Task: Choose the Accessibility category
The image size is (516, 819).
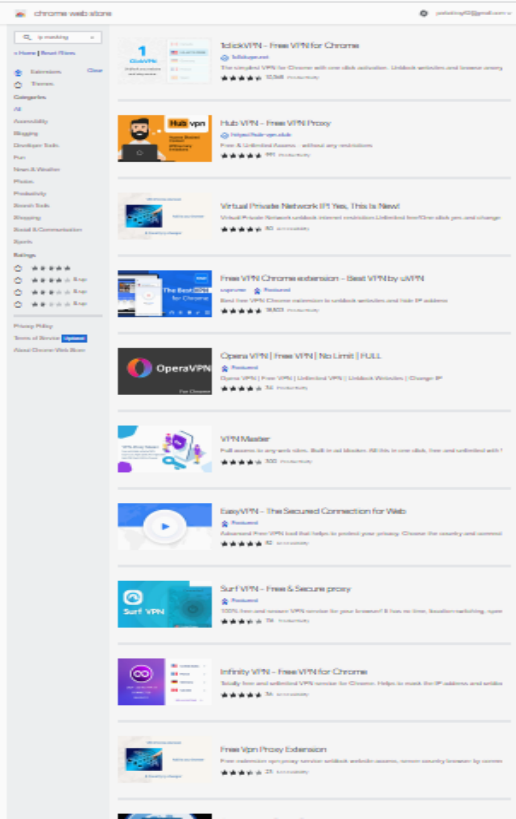Action: [30, 121]
